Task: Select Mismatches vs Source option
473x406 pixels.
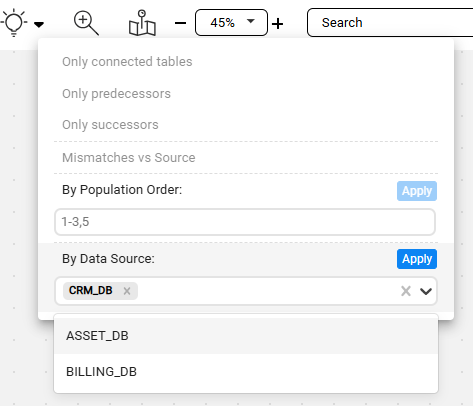Action: [129, 157]
